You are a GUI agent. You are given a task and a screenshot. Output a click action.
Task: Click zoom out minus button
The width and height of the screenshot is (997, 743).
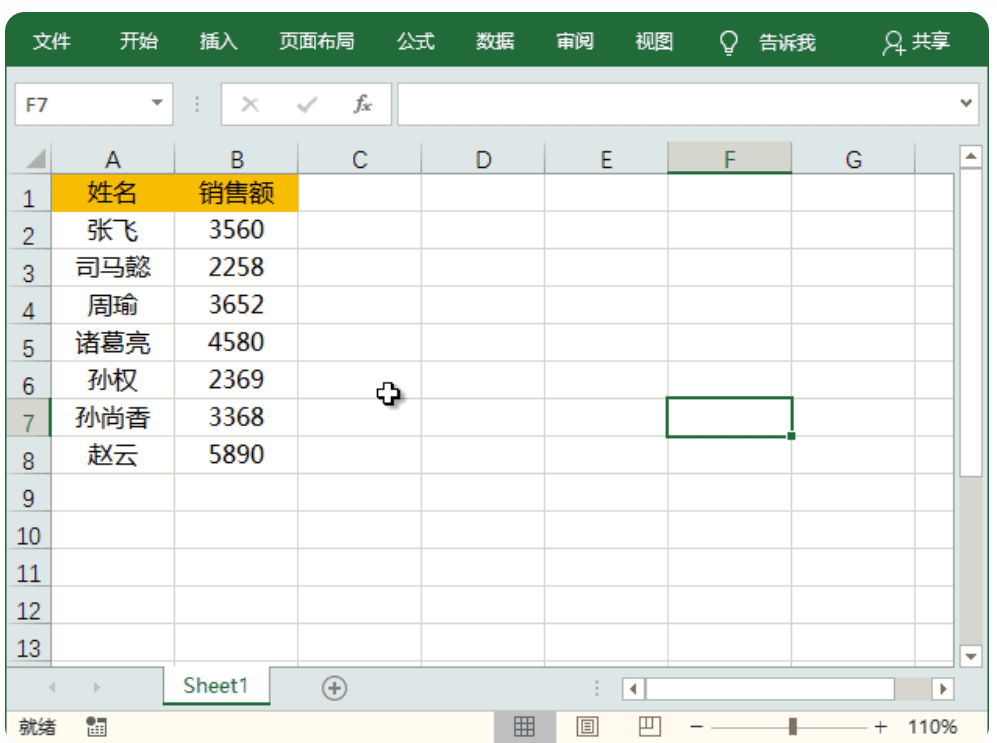tap(696, 726)
